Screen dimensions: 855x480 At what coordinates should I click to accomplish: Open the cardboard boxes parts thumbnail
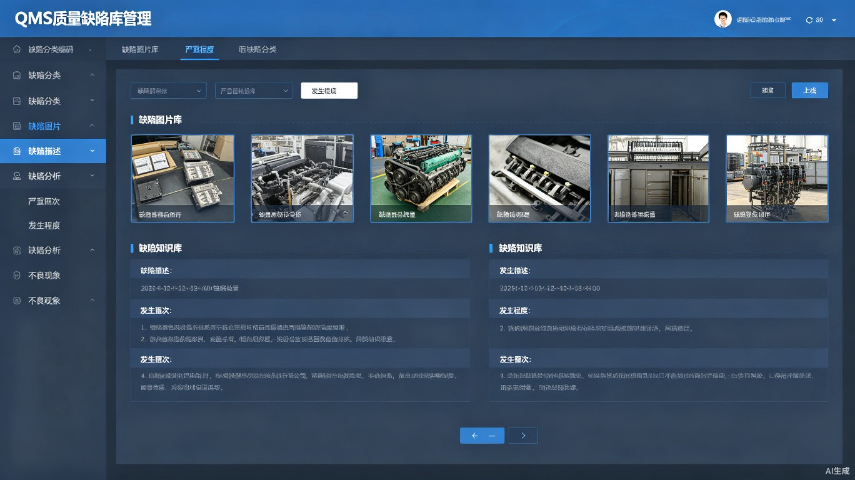[183, 178]
